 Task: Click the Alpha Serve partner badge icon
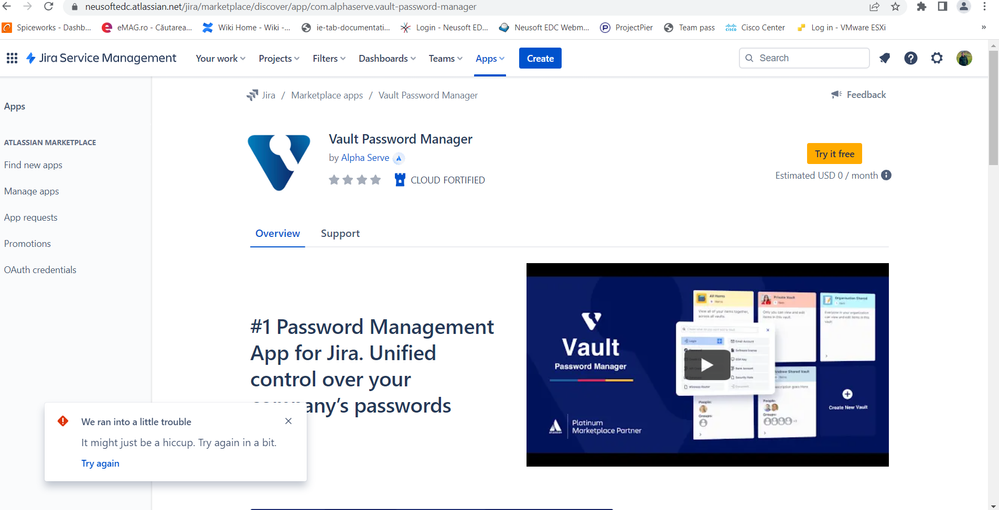click(x=399, y=158)
